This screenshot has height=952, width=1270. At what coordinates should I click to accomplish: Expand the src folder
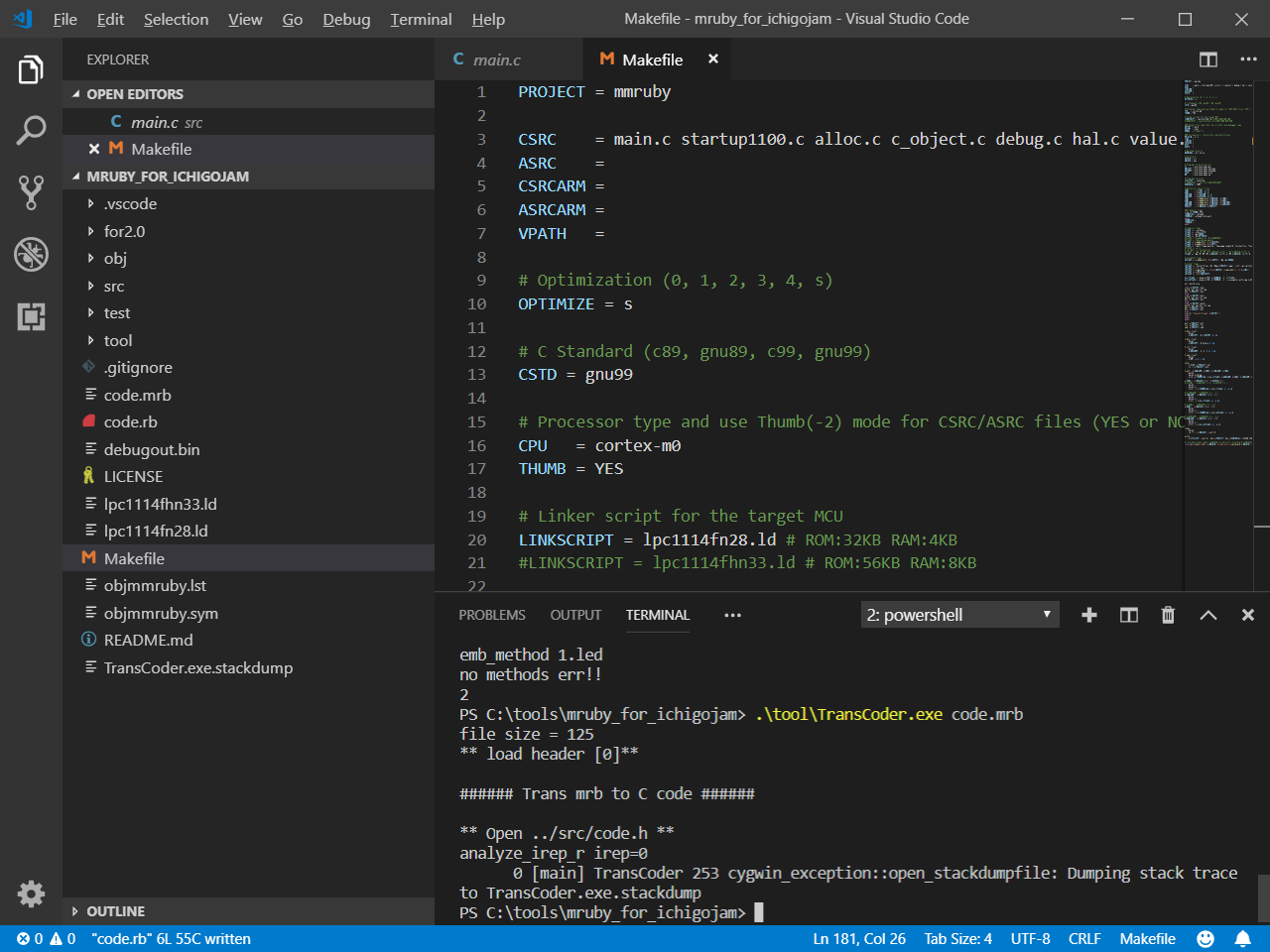[x=114, y=286]
